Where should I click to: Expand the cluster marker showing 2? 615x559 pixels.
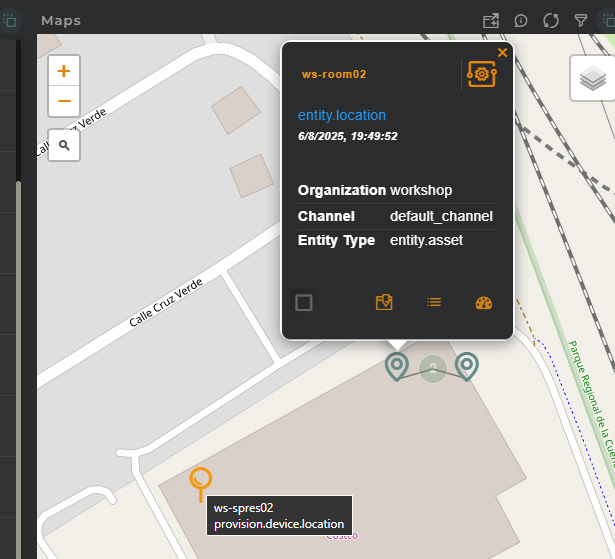tap(432, 369)
